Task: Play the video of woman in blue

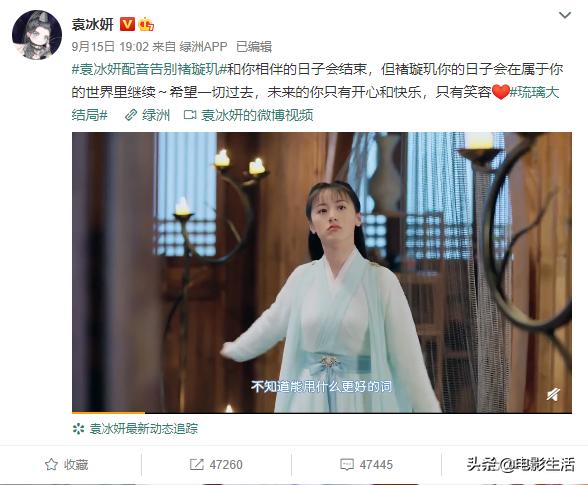Action: (322, 273)
